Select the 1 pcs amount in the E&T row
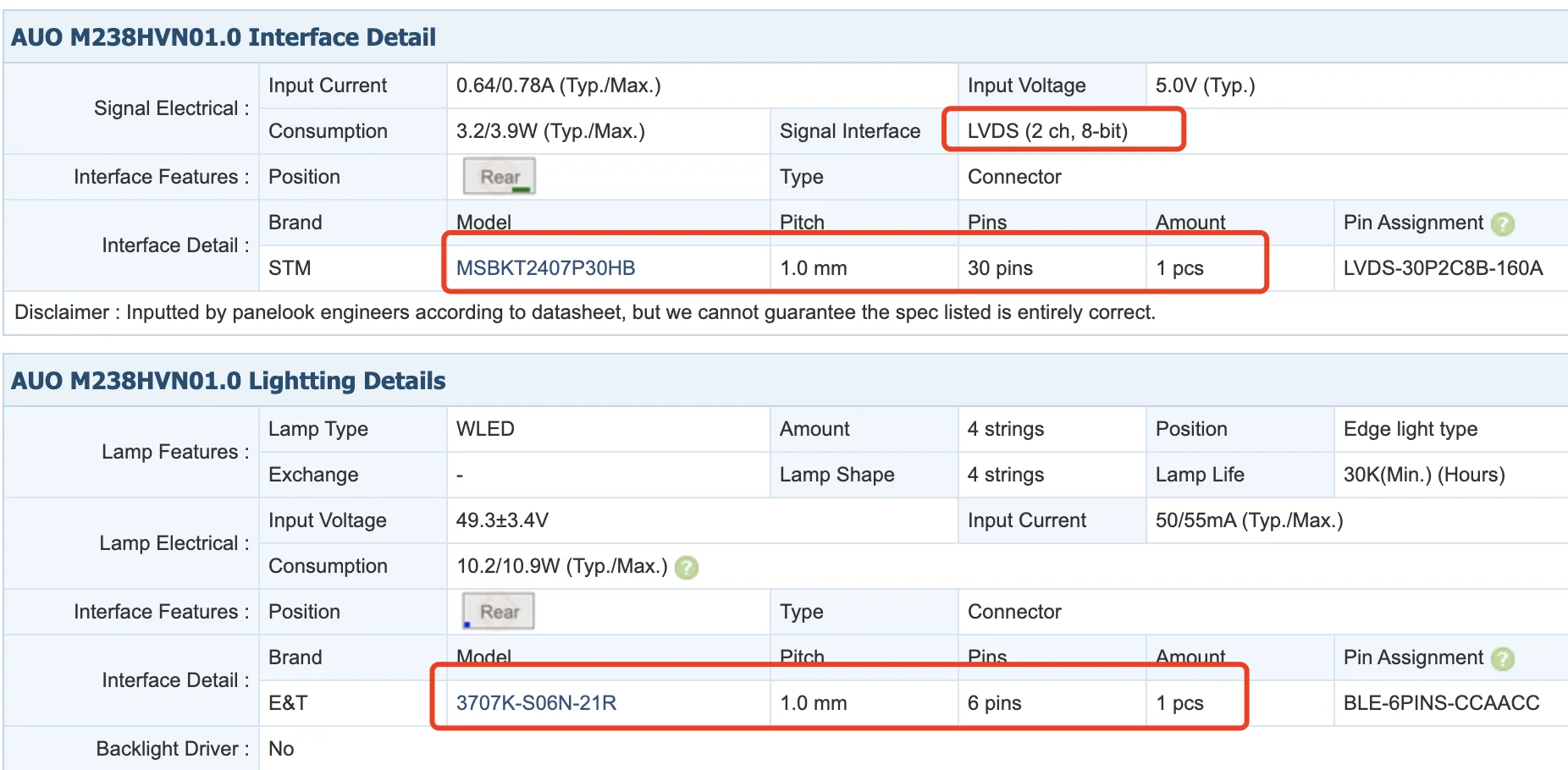The width and height of the screenshot is (1568, 770). [x=1179, y=703]
